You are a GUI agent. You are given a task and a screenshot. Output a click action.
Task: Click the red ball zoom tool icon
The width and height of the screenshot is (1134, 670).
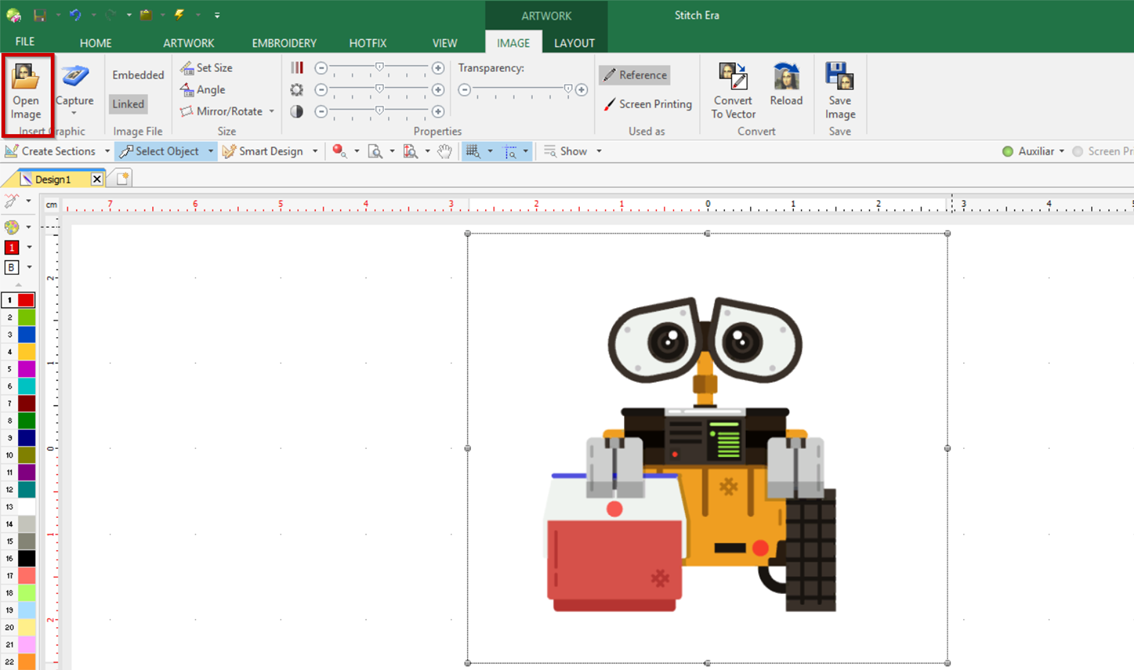339,151
